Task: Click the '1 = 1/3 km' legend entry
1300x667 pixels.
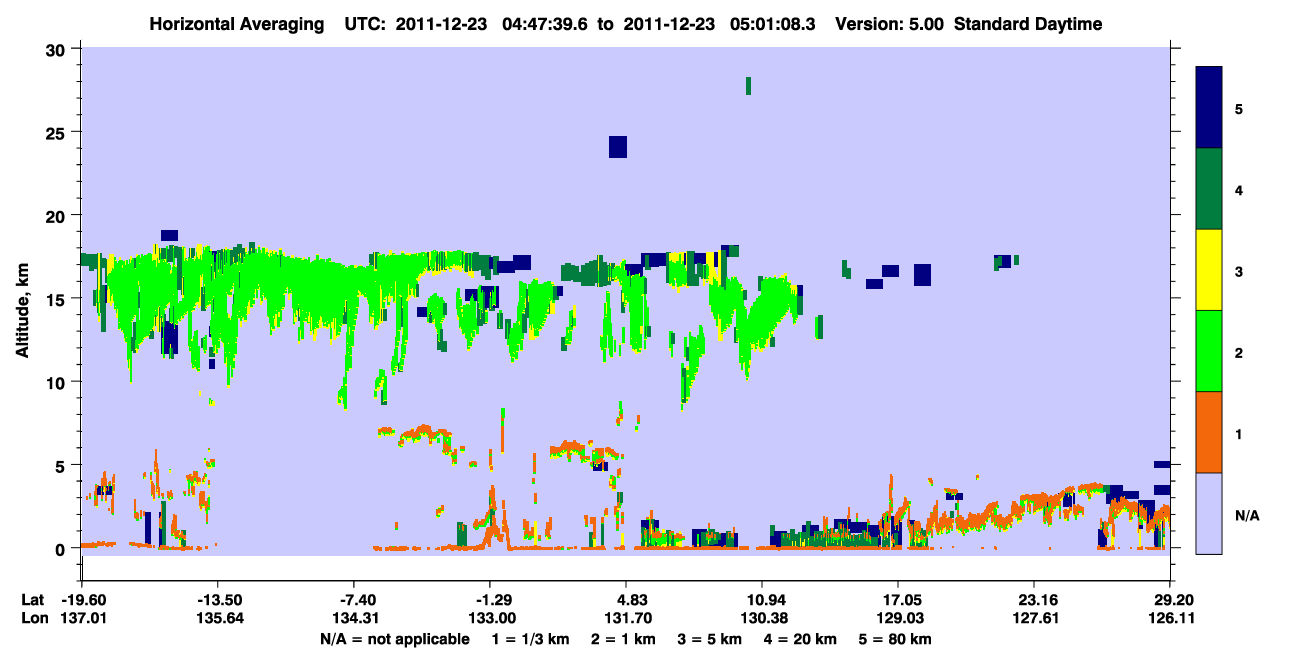Action: (x=529, y=639)
